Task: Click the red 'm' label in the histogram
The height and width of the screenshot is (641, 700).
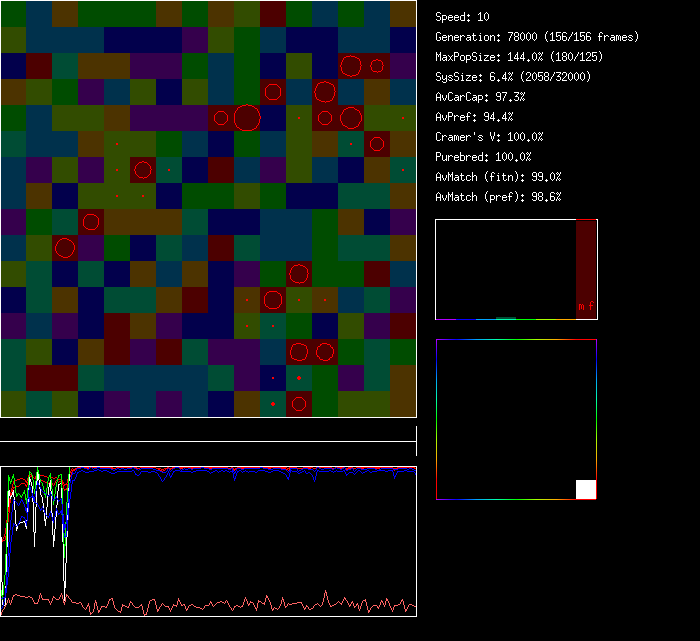Action: [x=581, y=306]
